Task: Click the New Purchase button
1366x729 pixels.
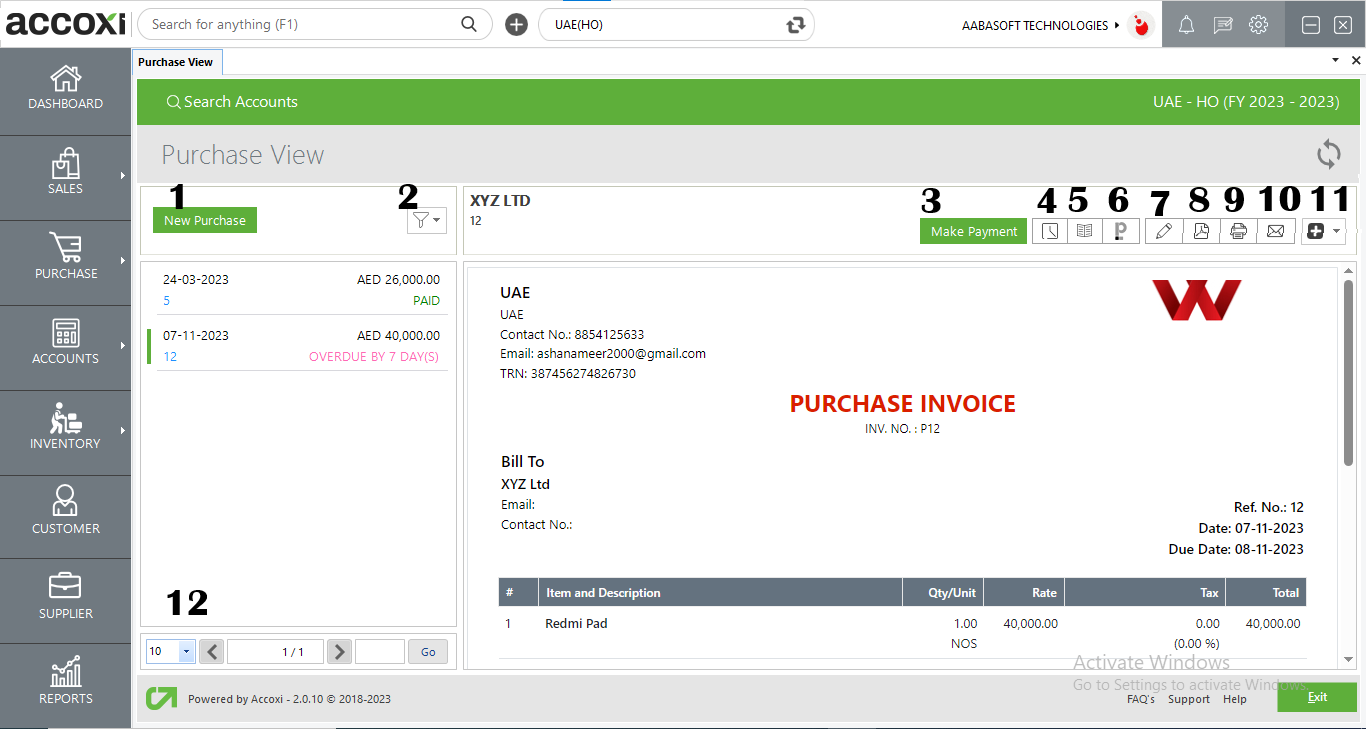Action: click(x=204, y=219)
